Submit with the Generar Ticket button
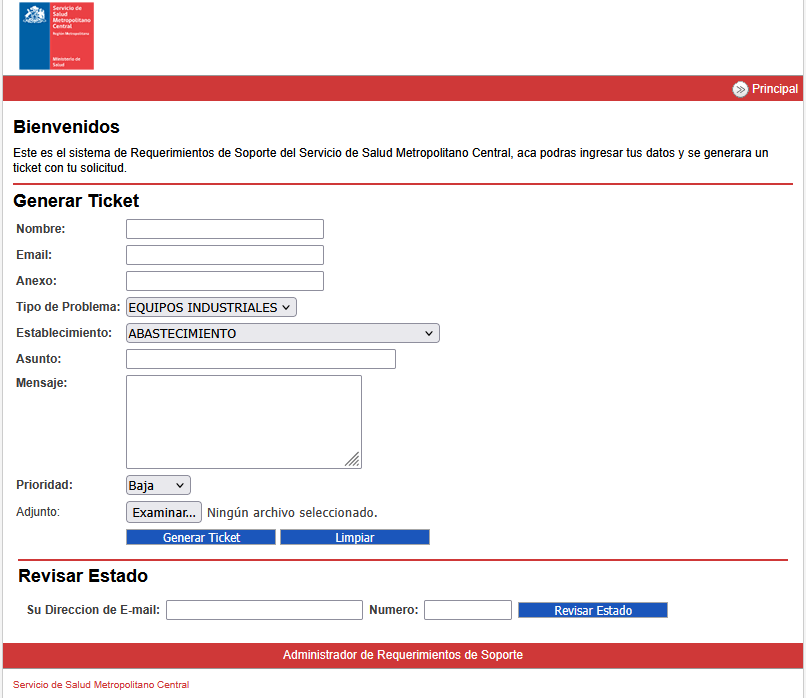 click(x=201, y=537)
